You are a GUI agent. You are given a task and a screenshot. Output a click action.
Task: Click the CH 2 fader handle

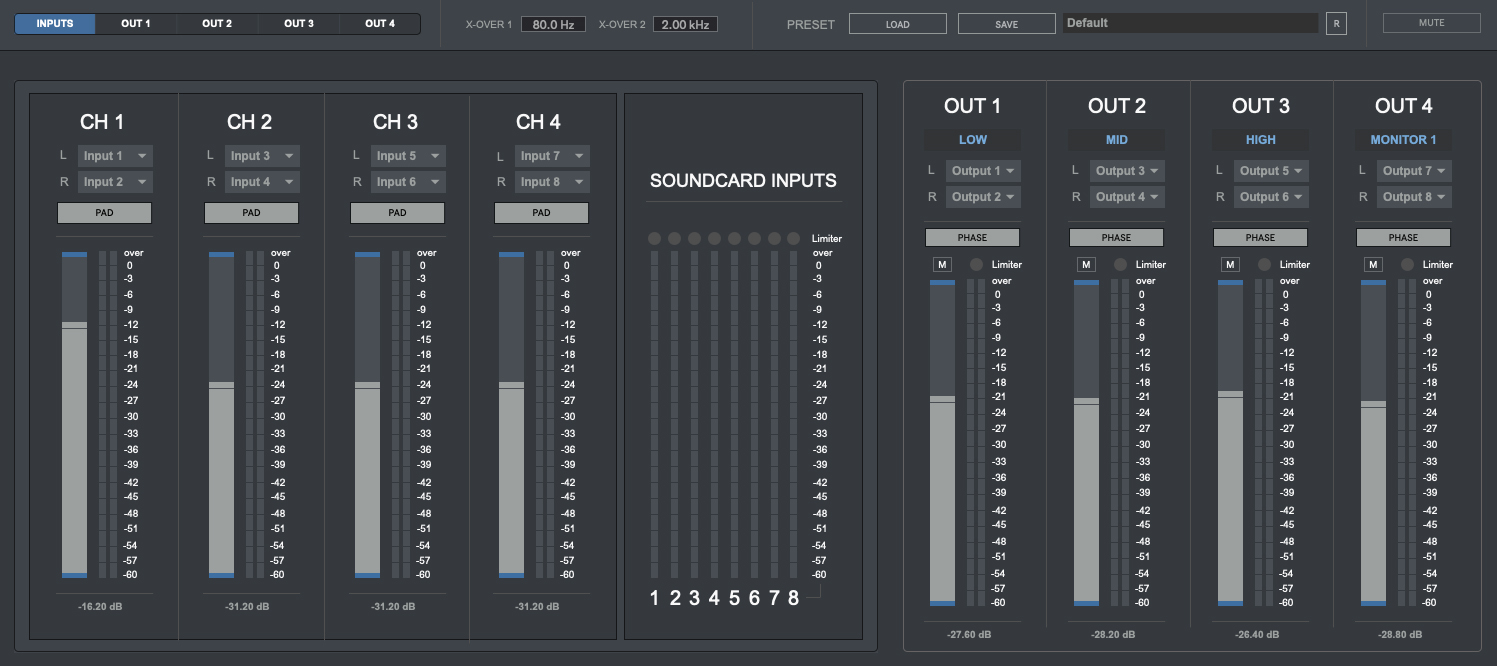tap(222, 385)
